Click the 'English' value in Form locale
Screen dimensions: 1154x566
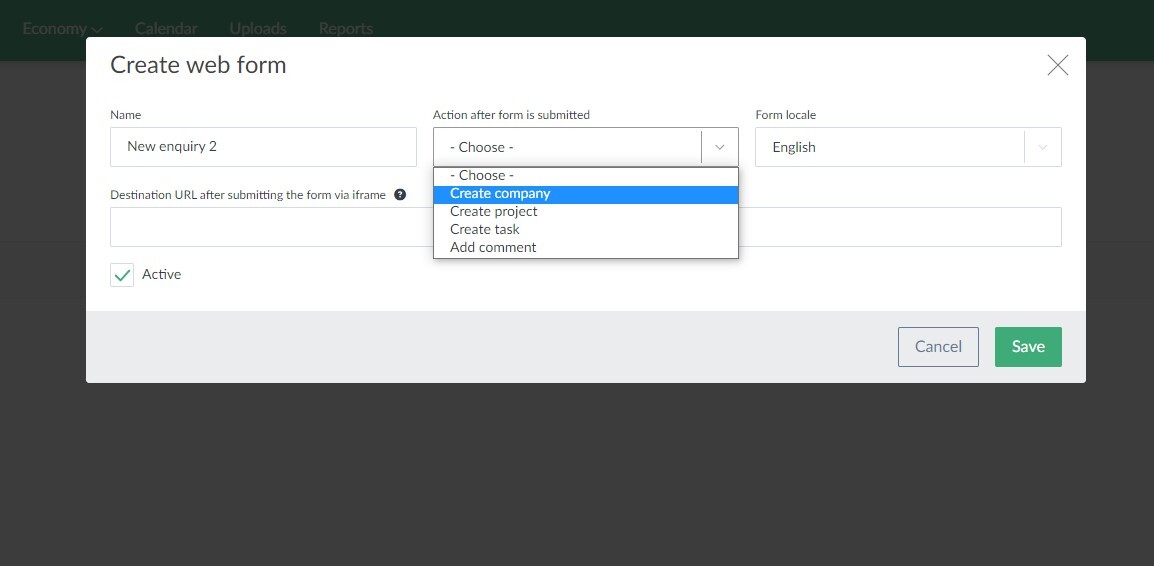[794, 147]
